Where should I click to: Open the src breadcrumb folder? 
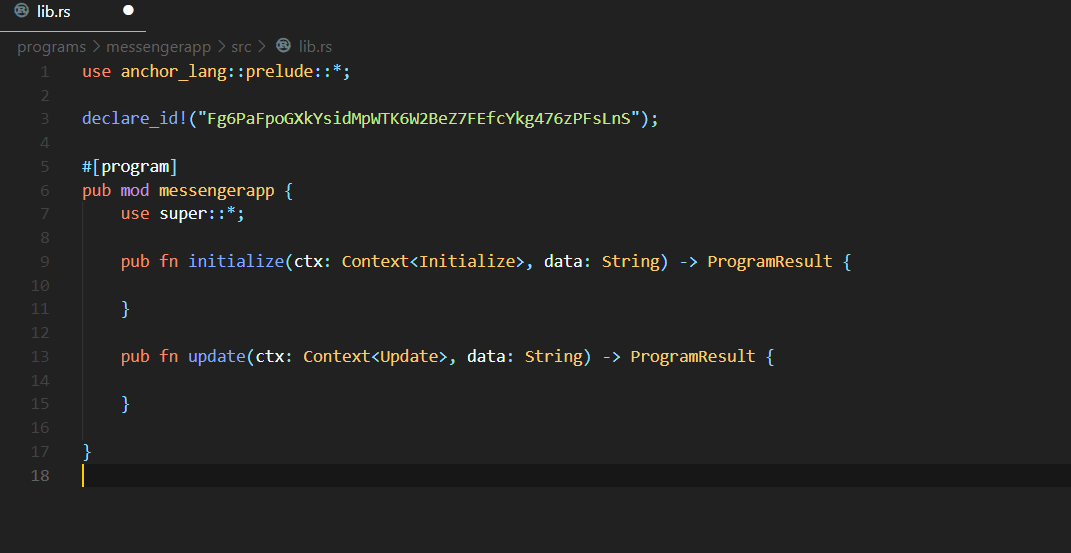[241, 46]
